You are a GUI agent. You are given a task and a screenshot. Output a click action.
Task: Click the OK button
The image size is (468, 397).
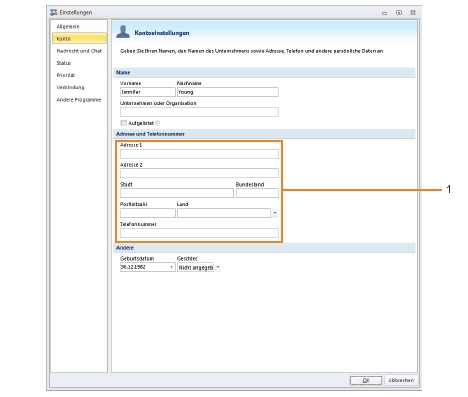click(x=366, y=380)
